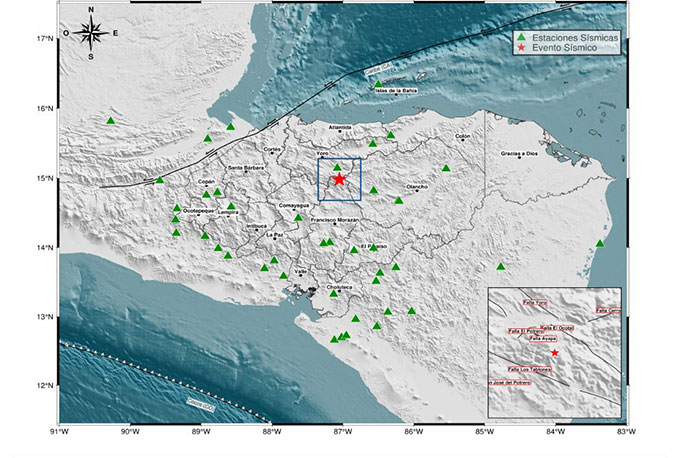Click the red star in the inset map

555,352
